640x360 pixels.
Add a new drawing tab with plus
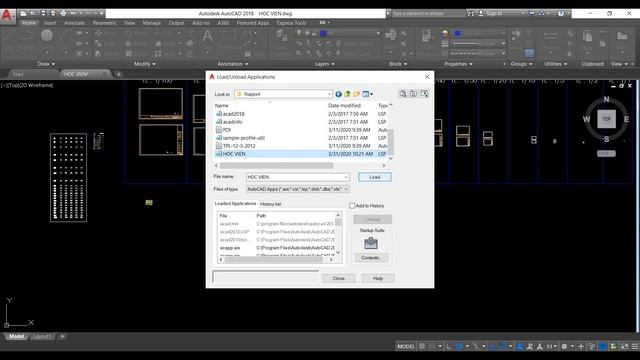pos(118,74)
